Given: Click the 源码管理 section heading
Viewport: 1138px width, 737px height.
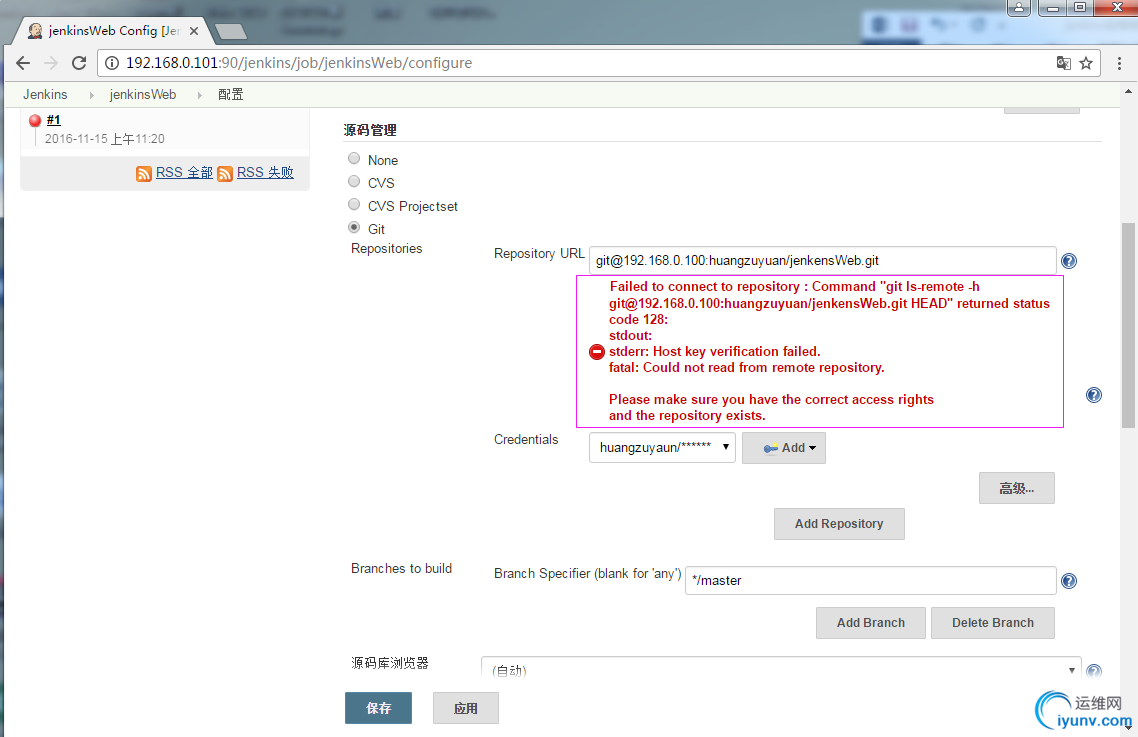Looking at the screenshot, I should click(x=370, y=130).
